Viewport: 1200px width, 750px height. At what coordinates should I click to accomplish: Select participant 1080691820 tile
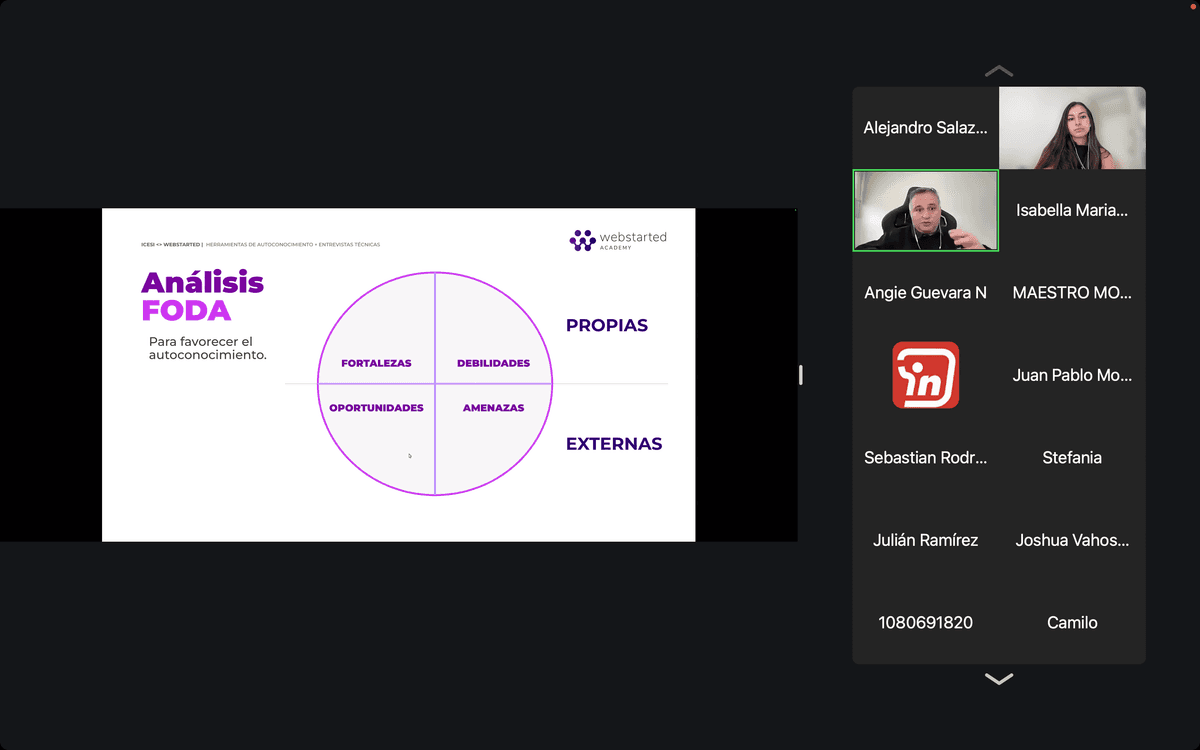coord(925,622)
